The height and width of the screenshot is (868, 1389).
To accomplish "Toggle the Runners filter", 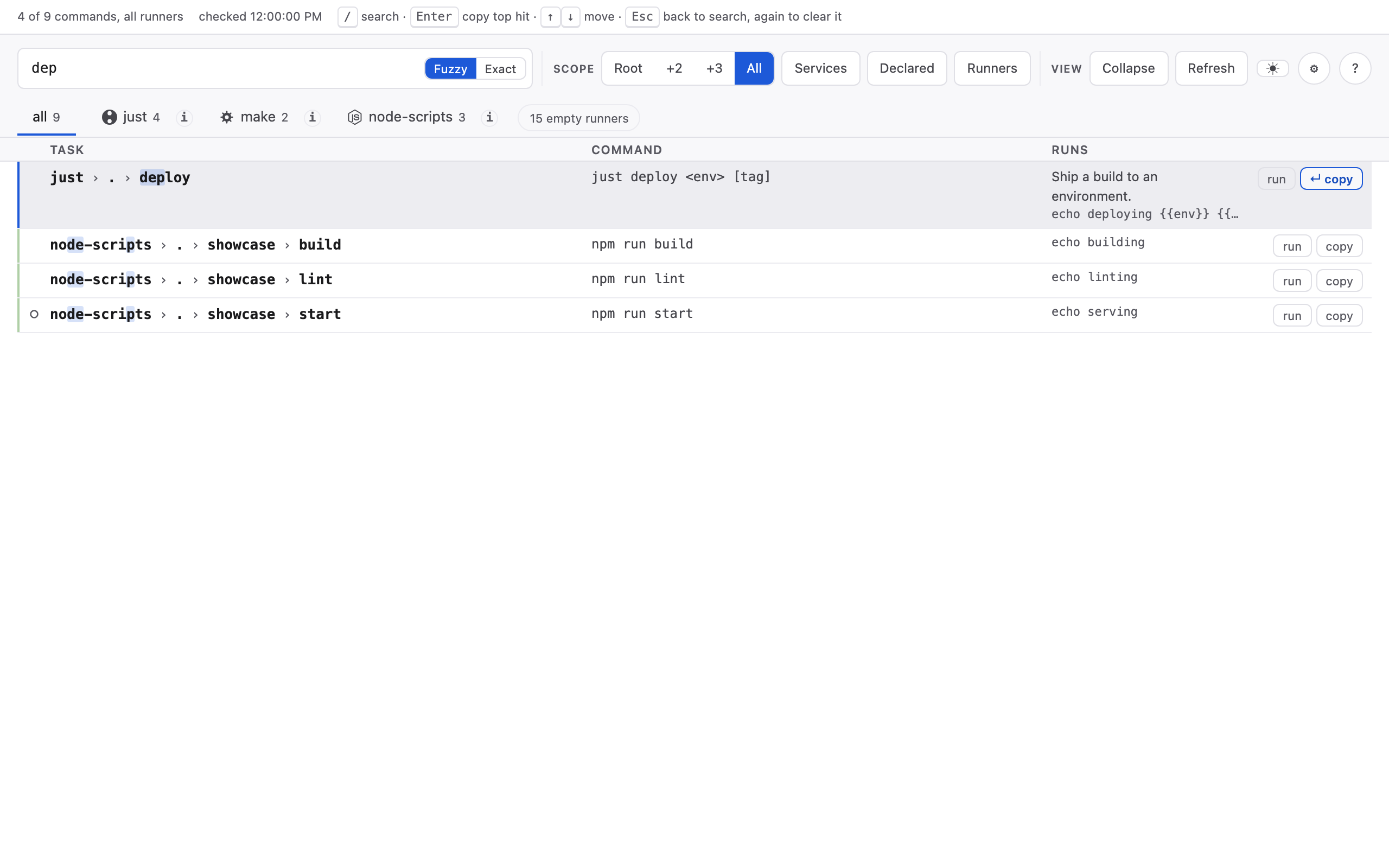I will coord(992,68).
